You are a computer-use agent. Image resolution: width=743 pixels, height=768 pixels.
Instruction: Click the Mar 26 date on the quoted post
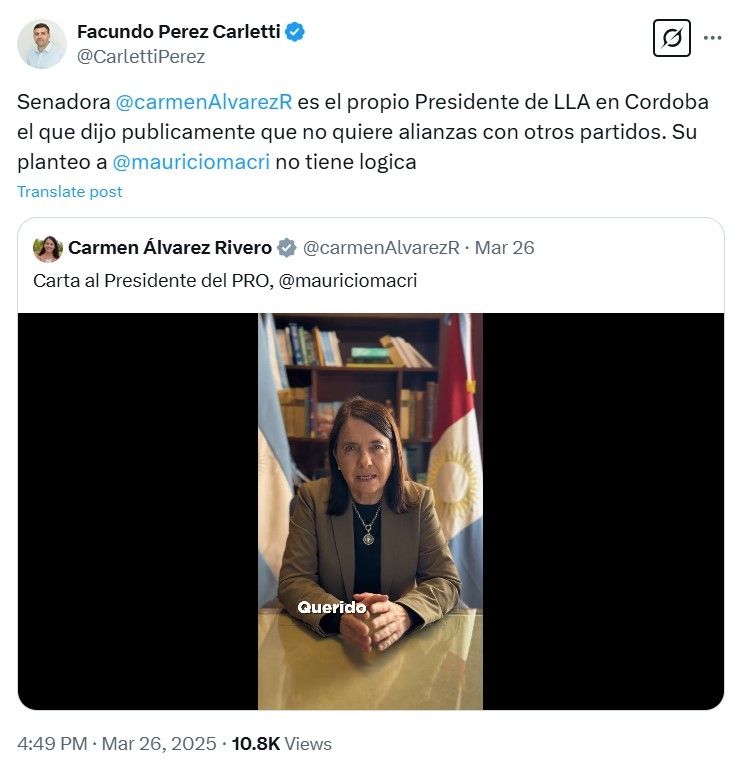(505, 248)
